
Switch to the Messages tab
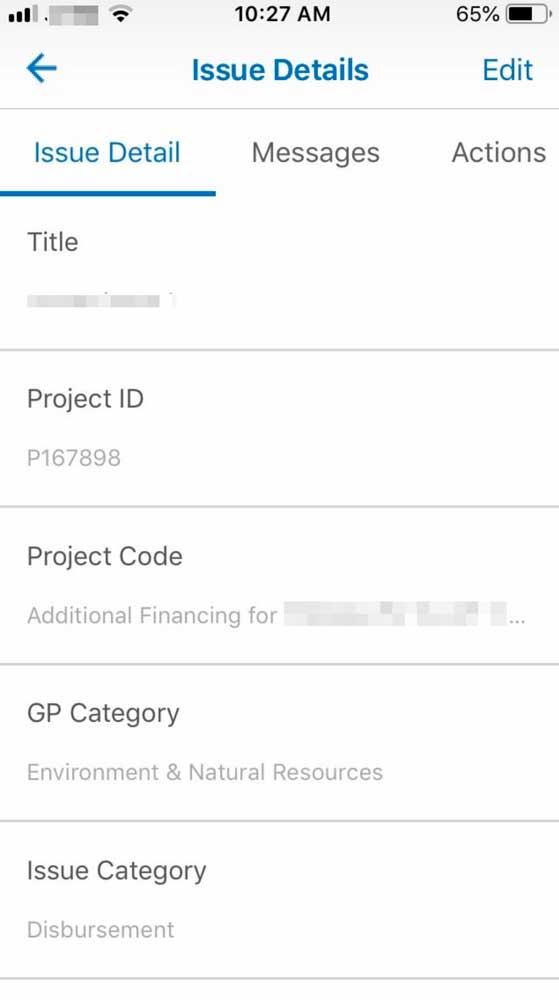point(316,153)
